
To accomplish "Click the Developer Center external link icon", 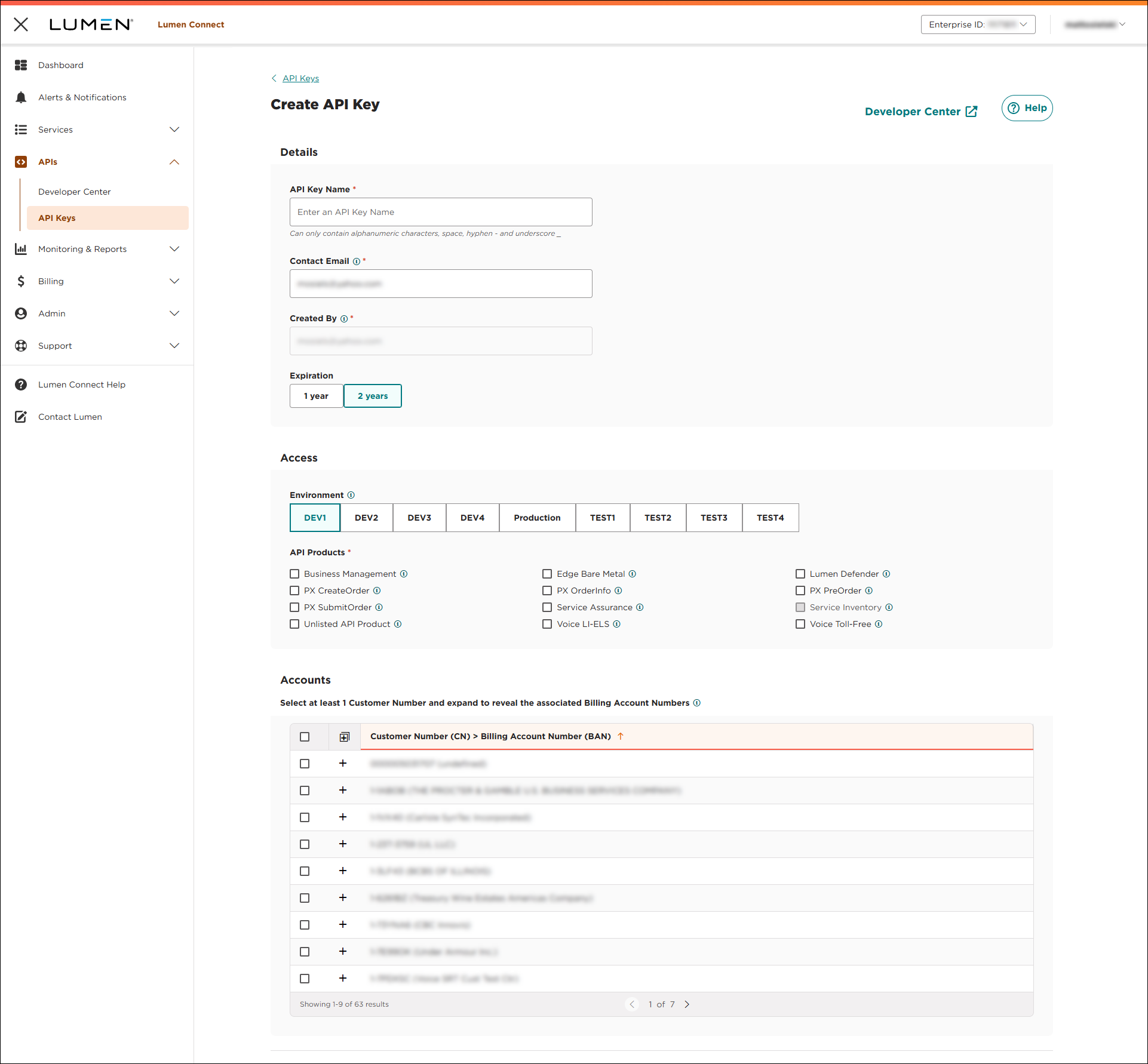I will (x=971, y=111).
